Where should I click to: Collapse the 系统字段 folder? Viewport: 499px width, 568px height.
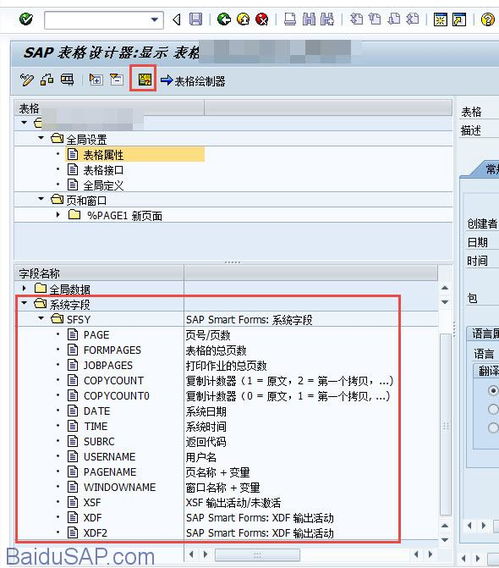click(24, 303)
